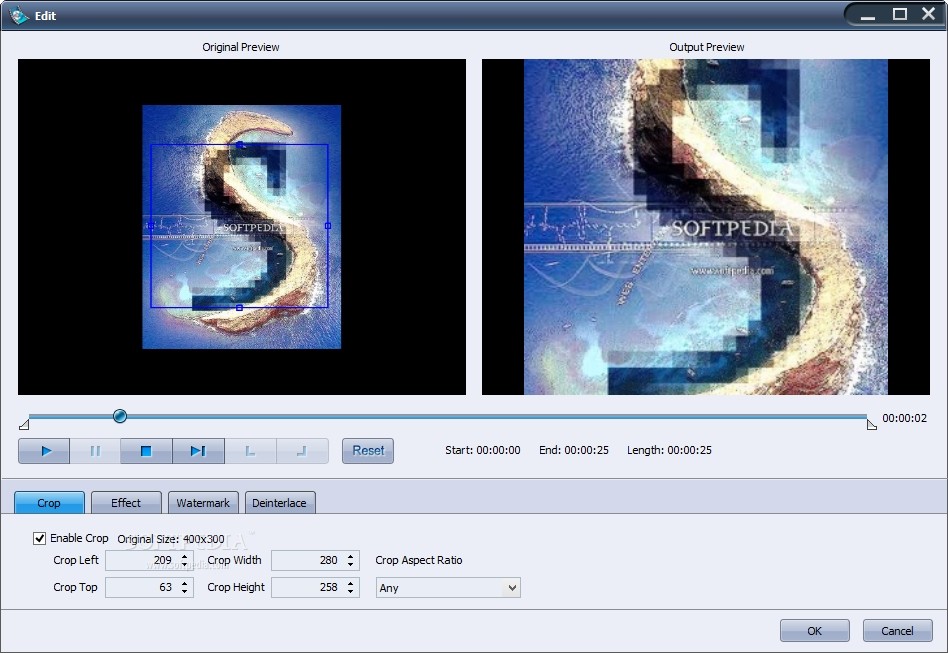The width and height of the screenshot is (948, 653).
Task: Click the Cancel button
Action: coord(897,631)
